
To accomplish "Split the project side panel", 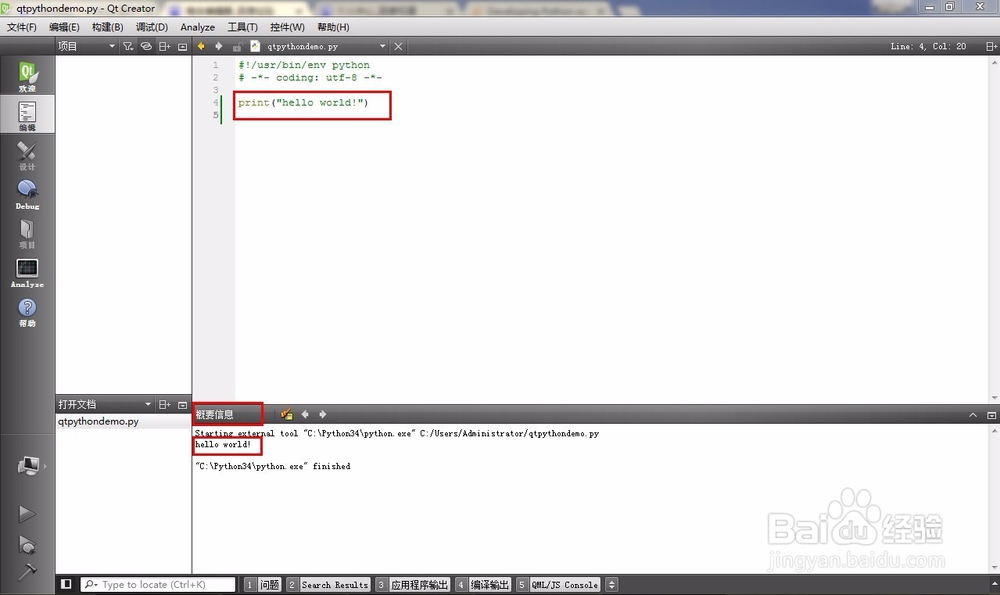I will pyautogui.click(x=165, y=46).
